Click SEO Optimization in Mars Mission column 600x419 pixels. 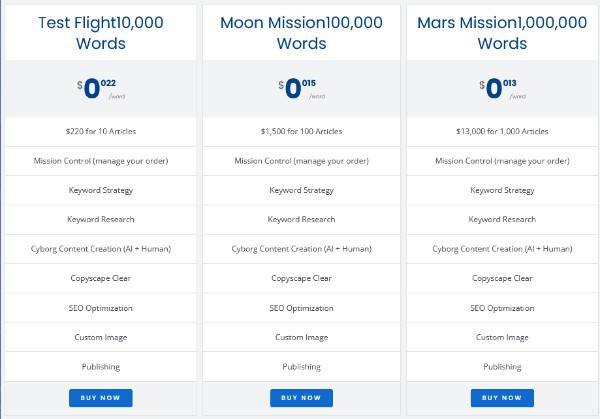pos(502,308)
